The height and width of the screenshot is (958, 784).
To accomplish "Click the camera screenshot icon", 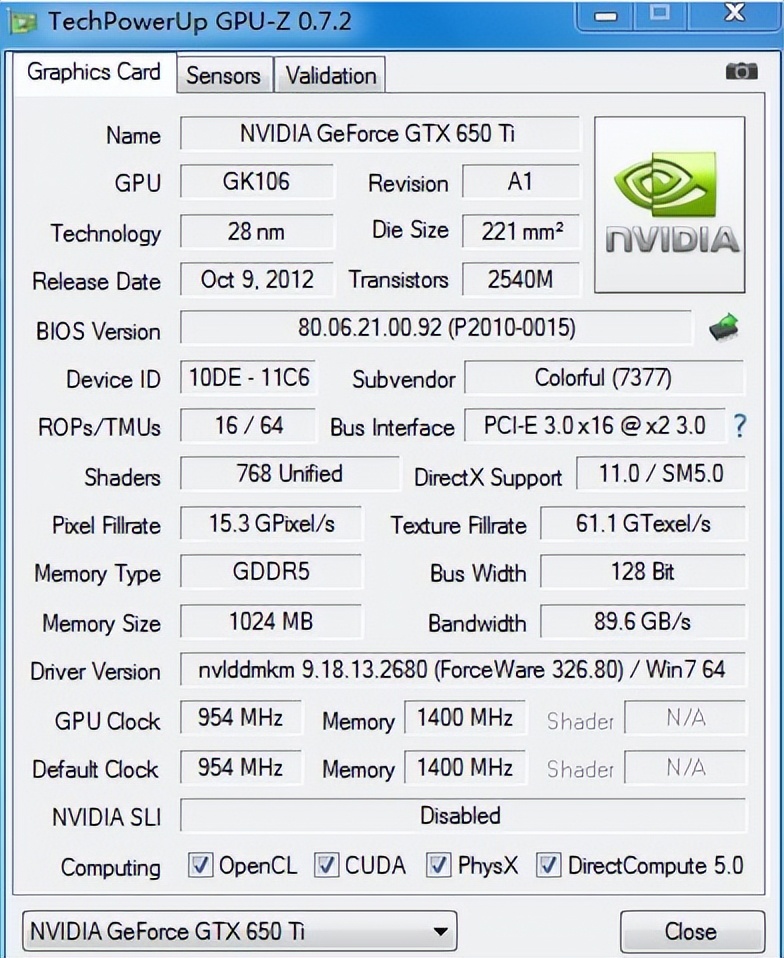I will click(741, 71).
